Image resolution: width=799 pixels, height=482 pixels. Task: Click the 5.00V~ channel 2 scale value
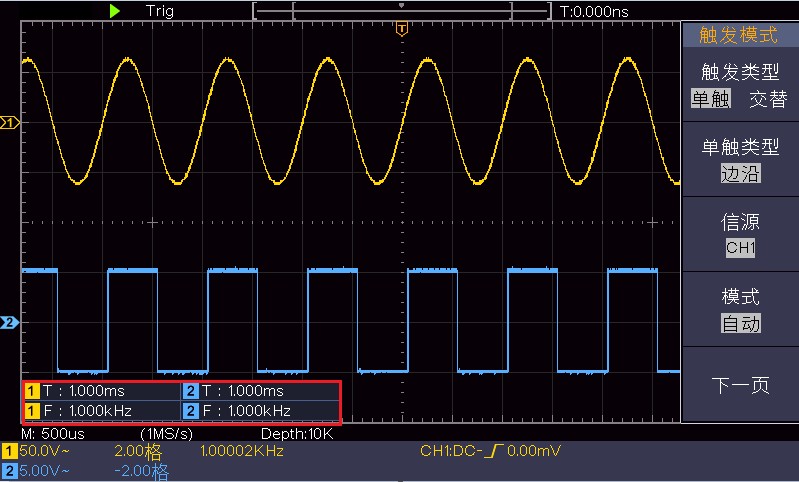[44, 470]
